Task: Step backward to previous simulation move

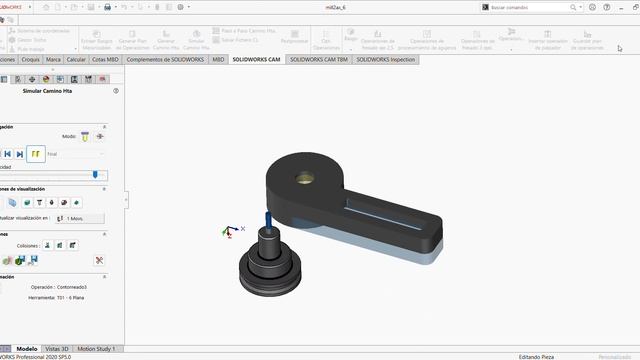Action: (8, 154)
